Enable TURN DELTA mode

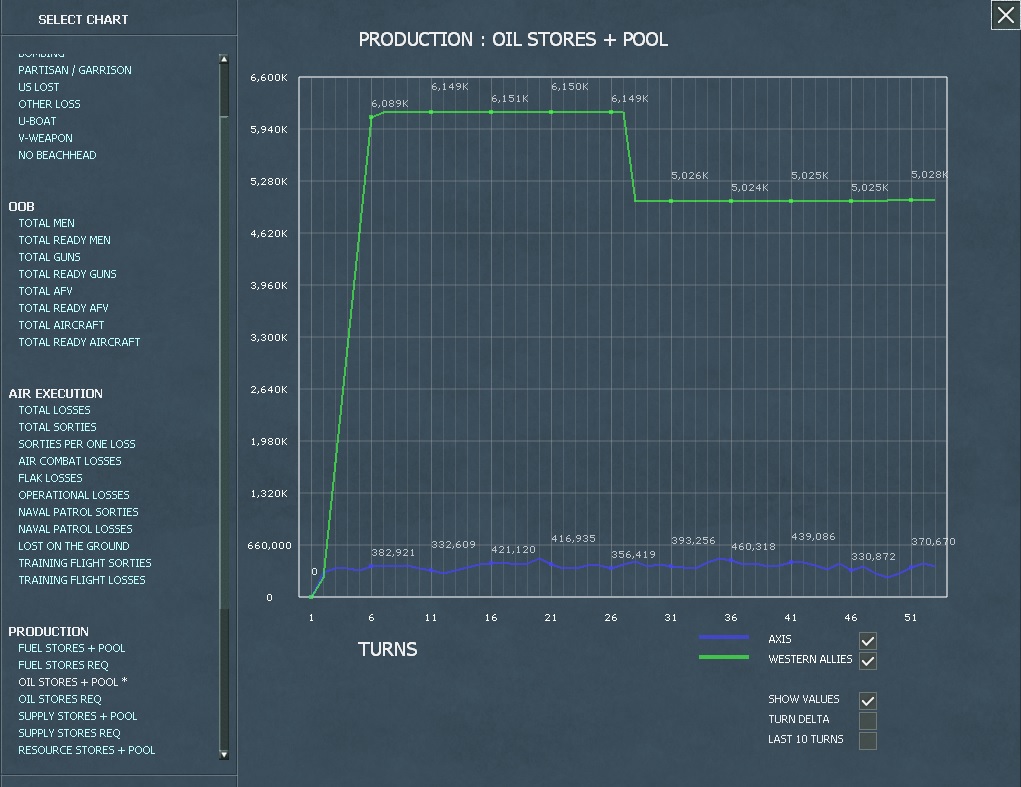tap(867, 720)
